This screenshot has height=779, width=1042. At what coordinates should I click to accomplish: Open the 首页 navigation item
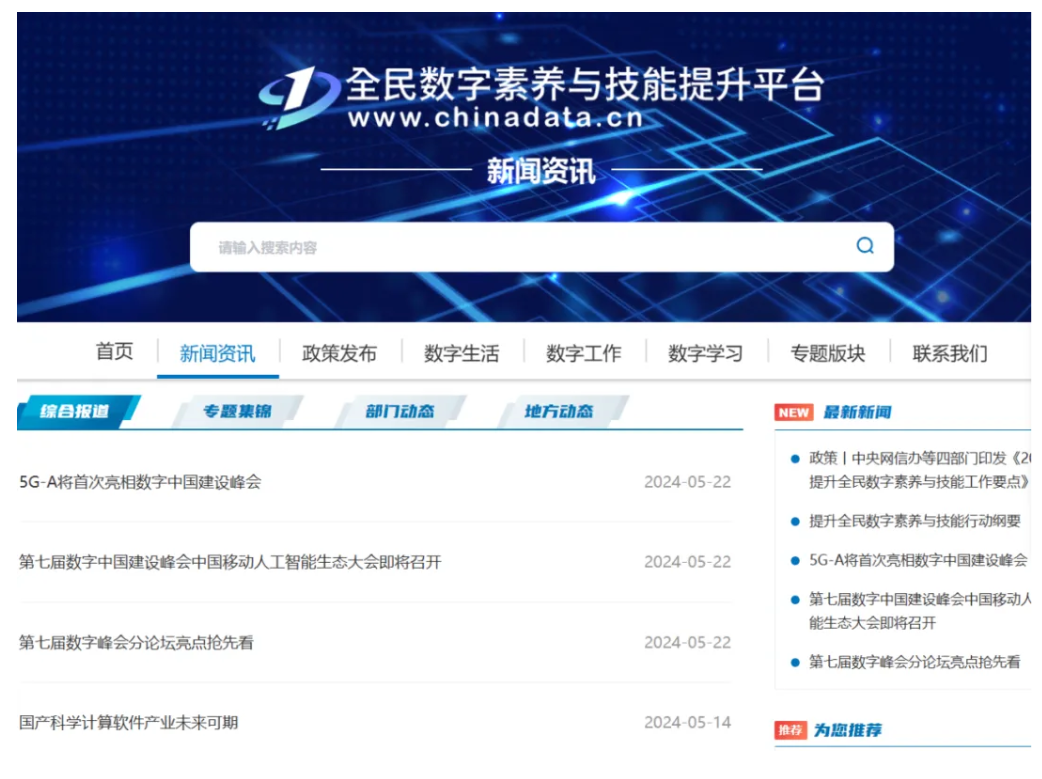(114, 352)
